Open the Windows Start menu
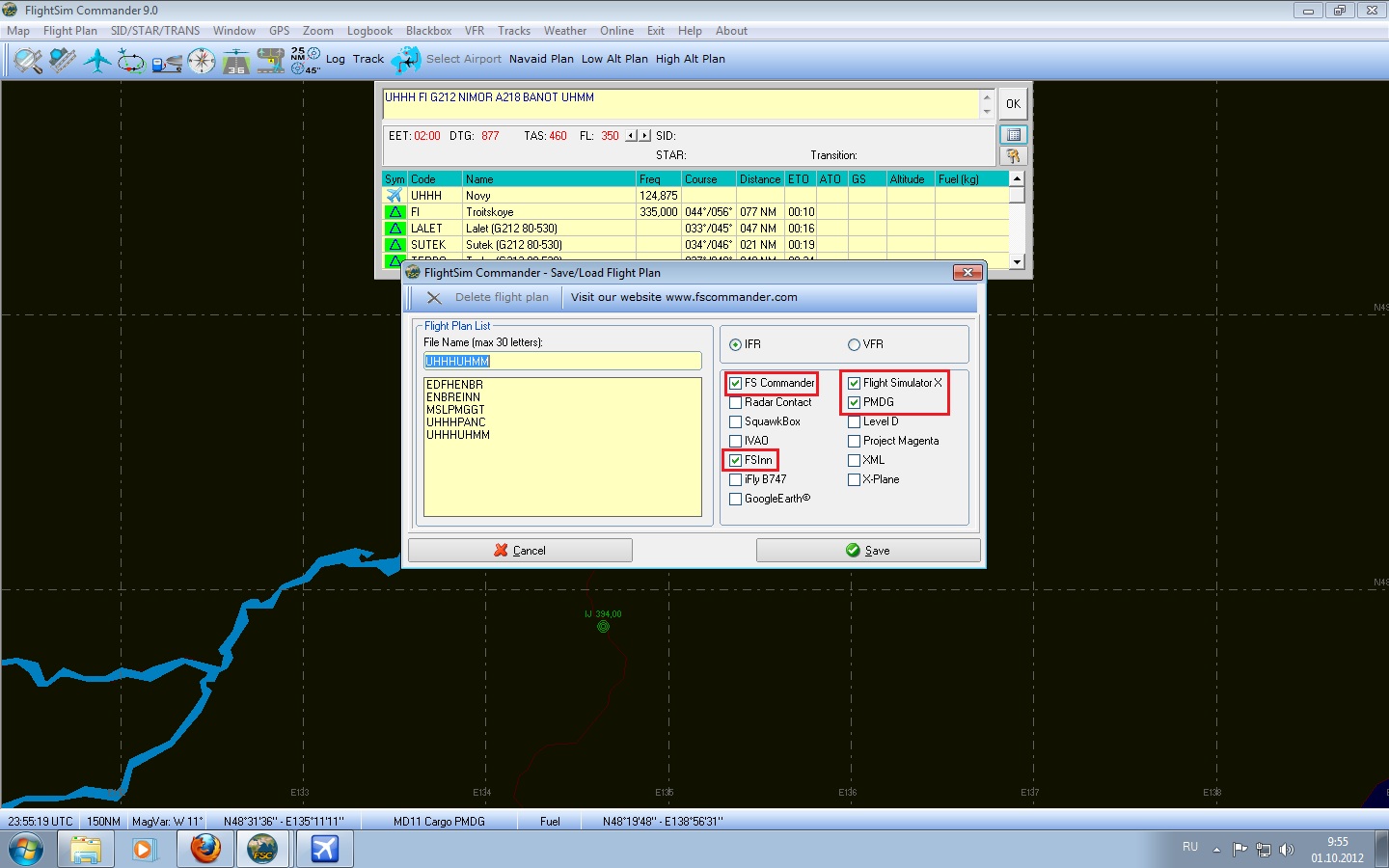Image resolution: width=1389 pixels, height=868 pixels. (x=26, y=850)
